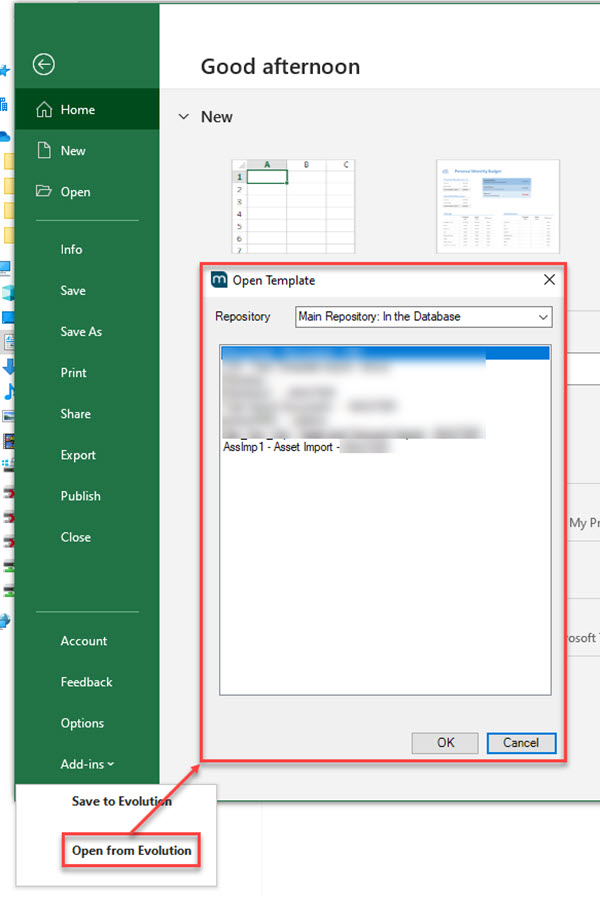Click the back arrow icon
600x898 pixels.
click(43, 65)
